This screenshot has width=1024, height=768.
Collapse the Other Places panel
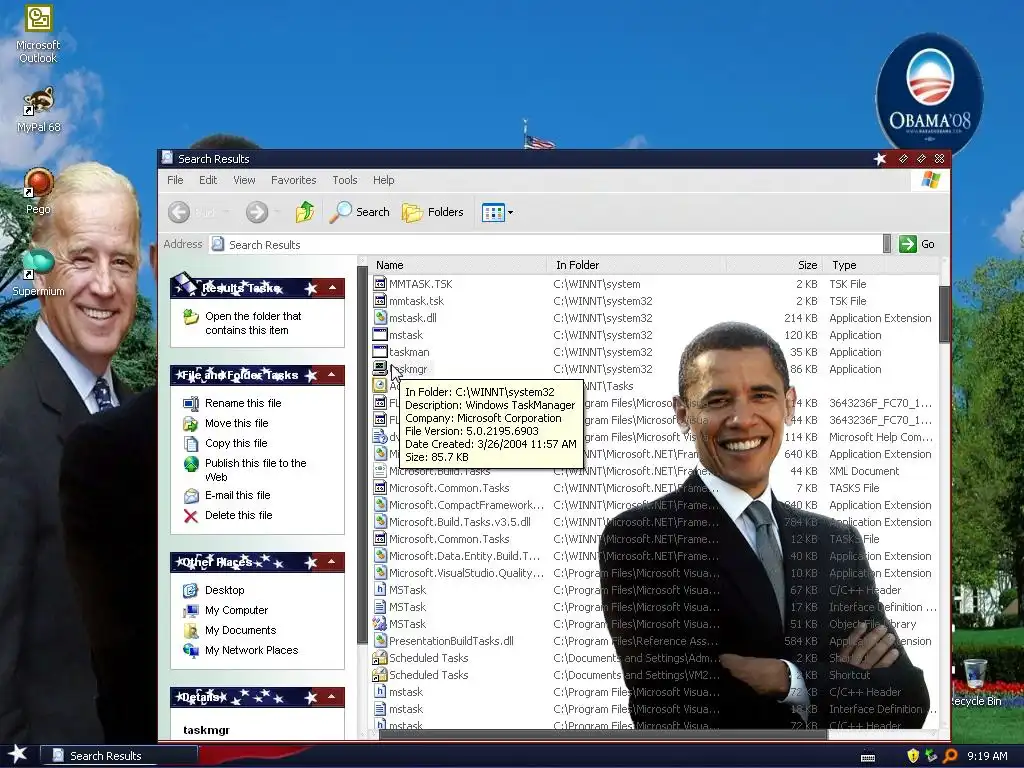pos(332,562)
